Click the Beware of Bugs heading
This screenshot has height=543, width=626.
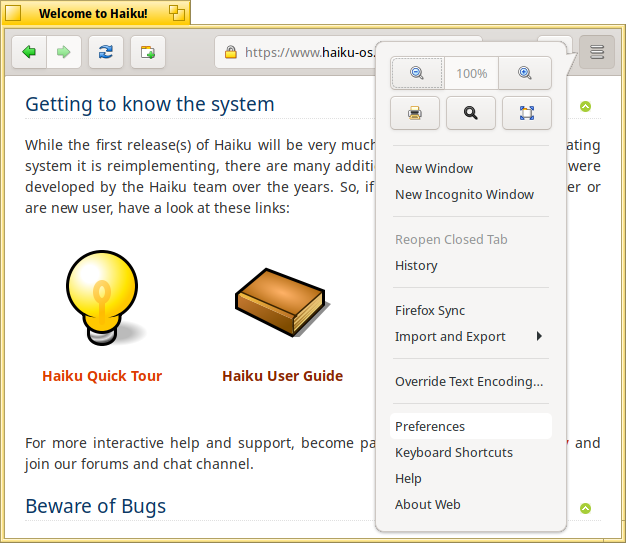95,506
